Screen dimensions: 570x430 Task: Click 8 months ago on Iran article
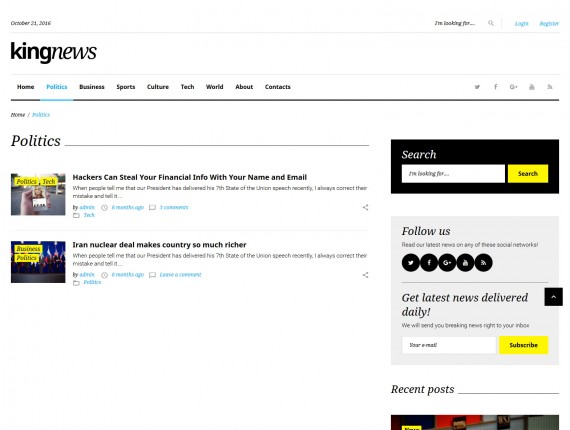(128, 275)
